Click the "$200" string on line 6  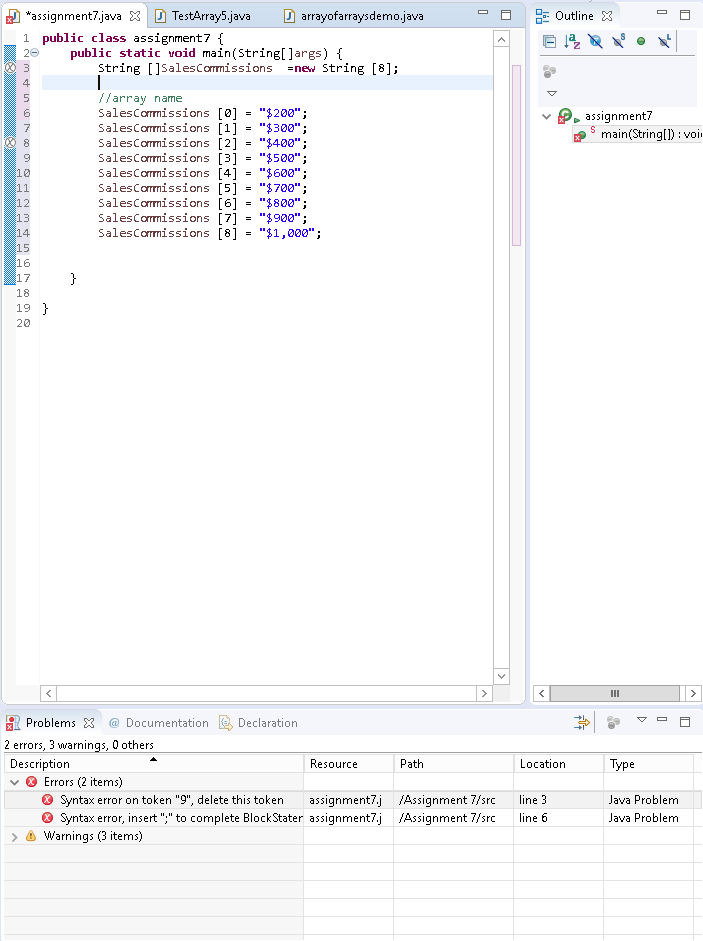tap(280, 113)
